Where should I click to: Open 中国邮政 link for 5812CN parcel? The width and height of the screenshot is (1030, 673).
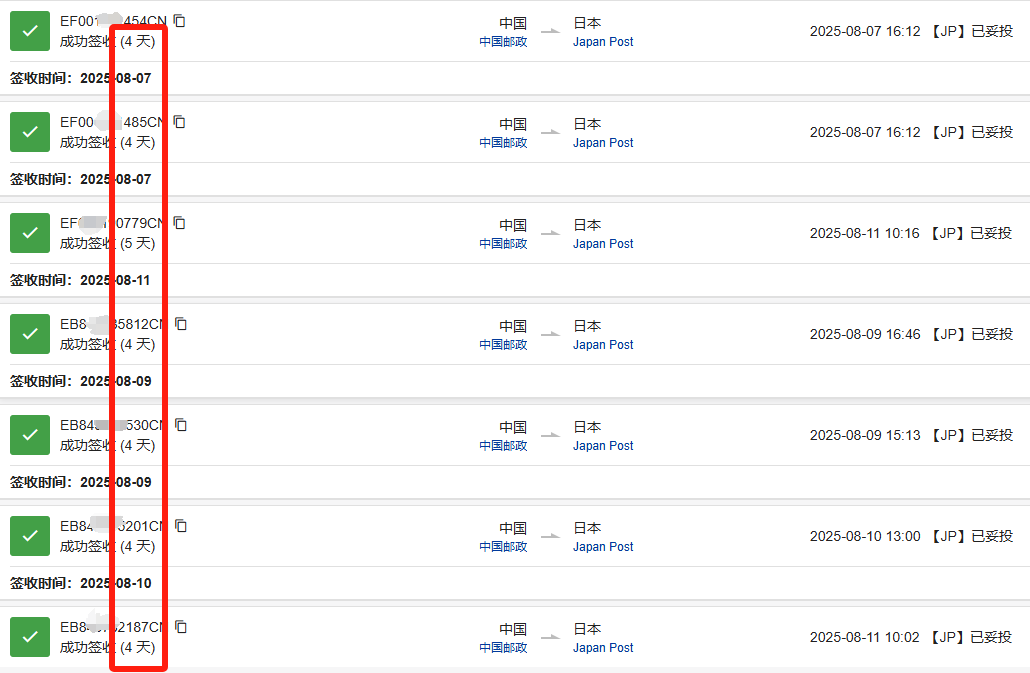coord(503,345)
